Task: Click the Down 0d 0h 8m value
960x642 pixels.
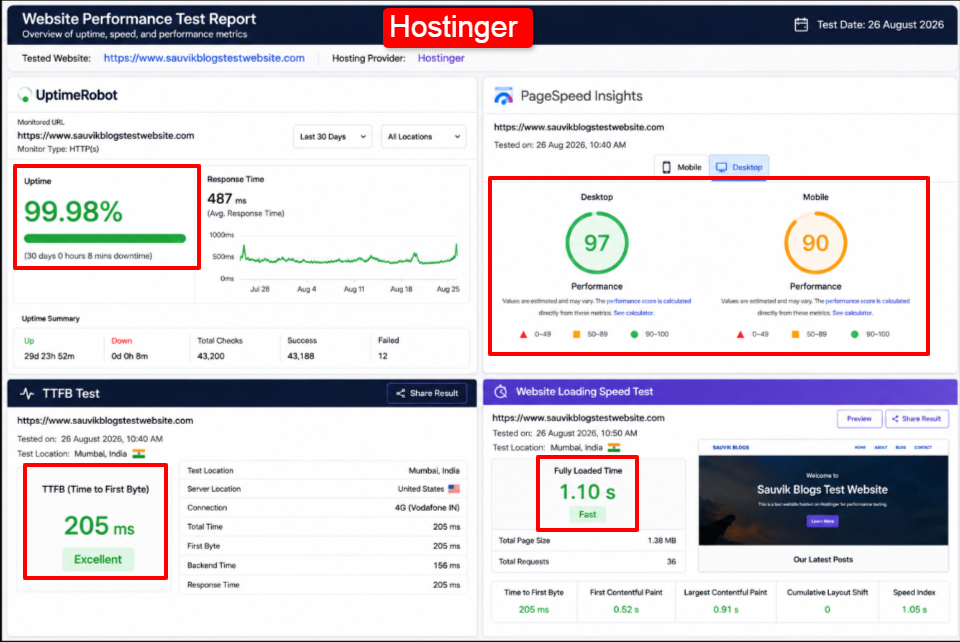Action: point(129,356)
